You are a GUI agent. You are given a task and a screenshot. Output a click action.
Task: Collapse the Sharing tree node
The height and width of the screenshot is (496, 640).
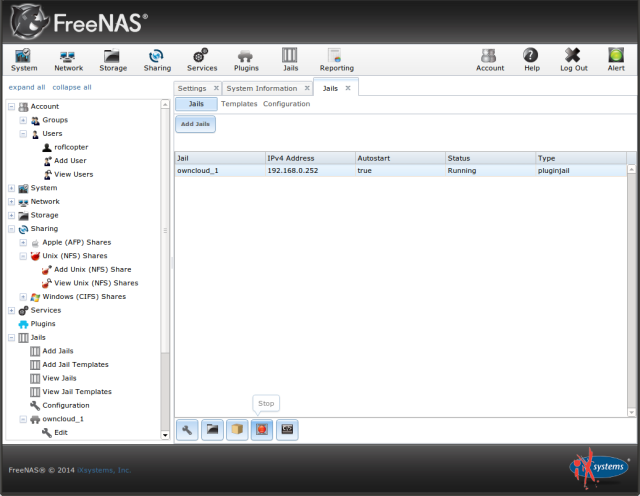coord(11,229)
